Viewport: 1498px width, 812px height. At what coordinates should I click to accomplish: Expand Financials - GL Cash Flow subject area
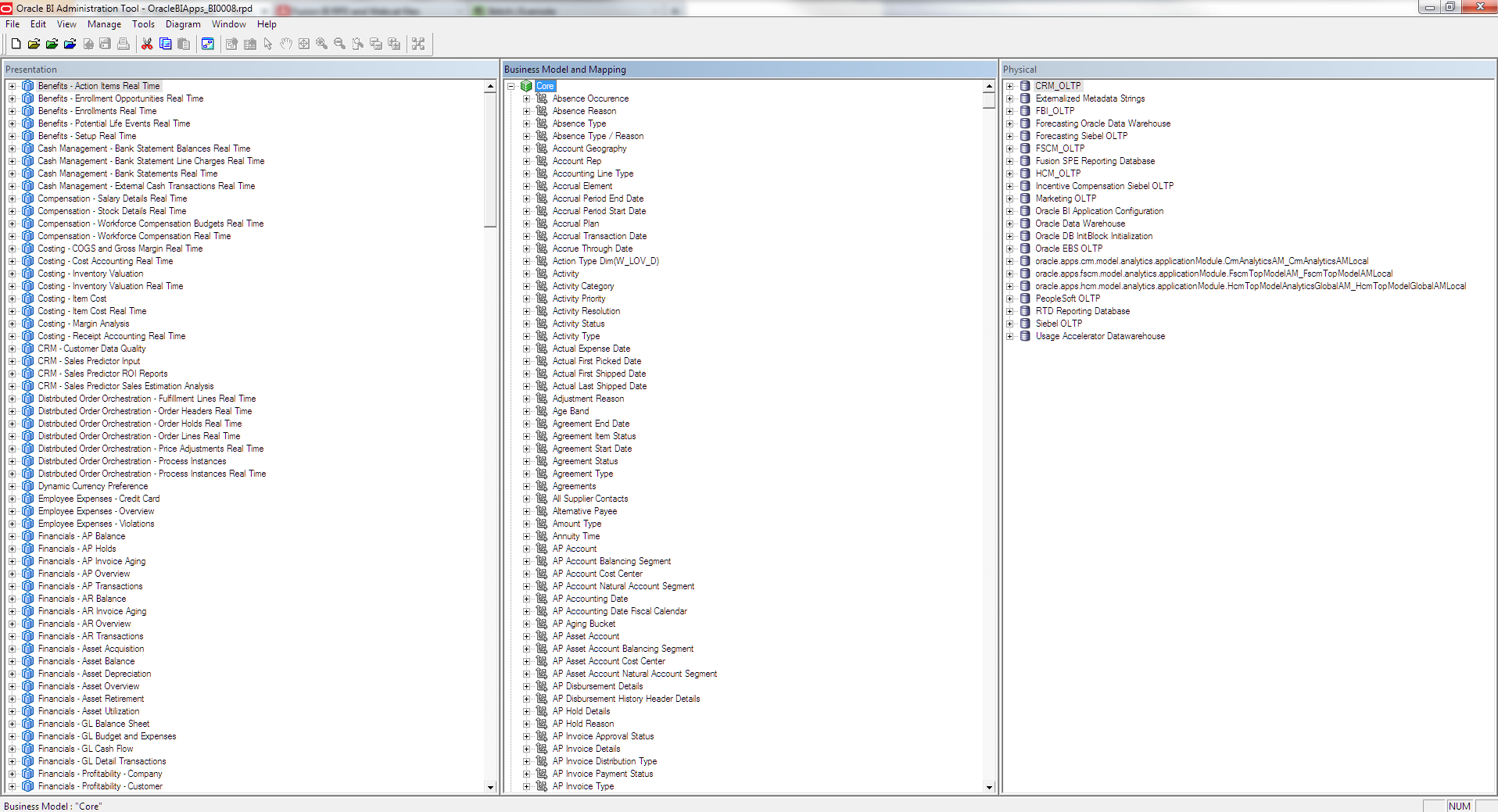12,749
